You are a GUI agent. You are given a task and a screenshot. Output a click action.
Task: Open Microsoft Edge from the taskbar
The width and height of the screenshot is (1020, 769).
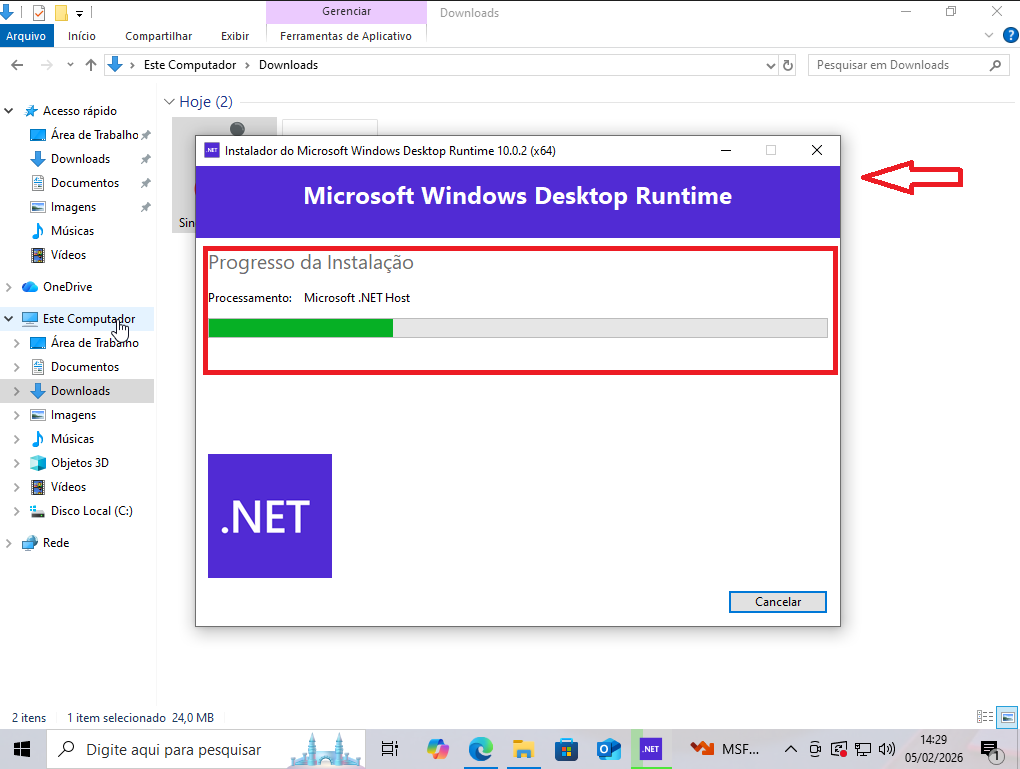coord(481,749)
